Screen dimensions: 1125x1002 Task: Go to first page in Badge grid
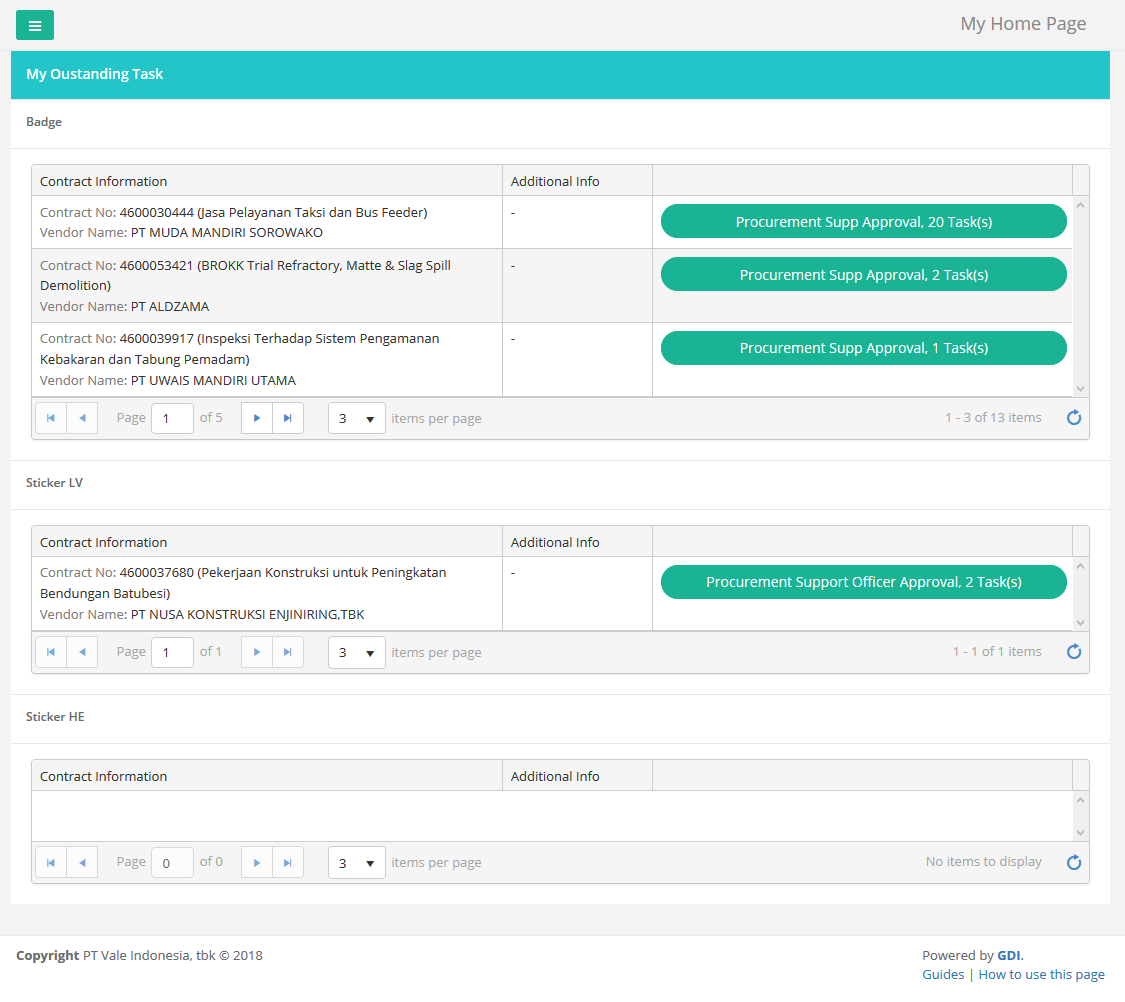[x=51, y=418]
